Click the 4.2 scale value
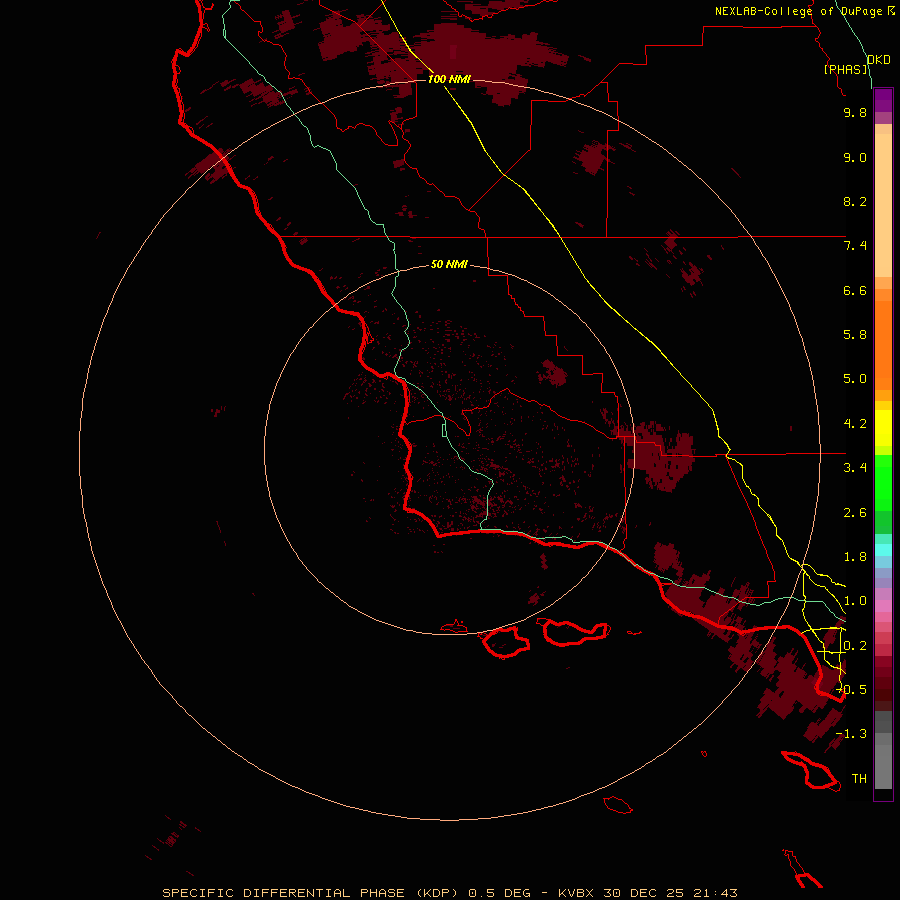 855,424
